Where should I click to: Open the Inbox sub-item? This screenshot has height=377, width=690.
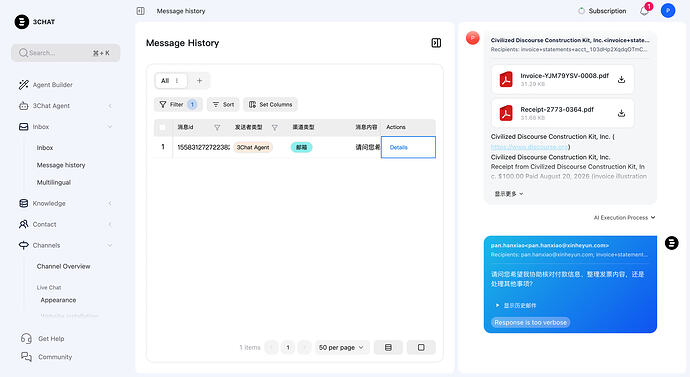[45, 148]
